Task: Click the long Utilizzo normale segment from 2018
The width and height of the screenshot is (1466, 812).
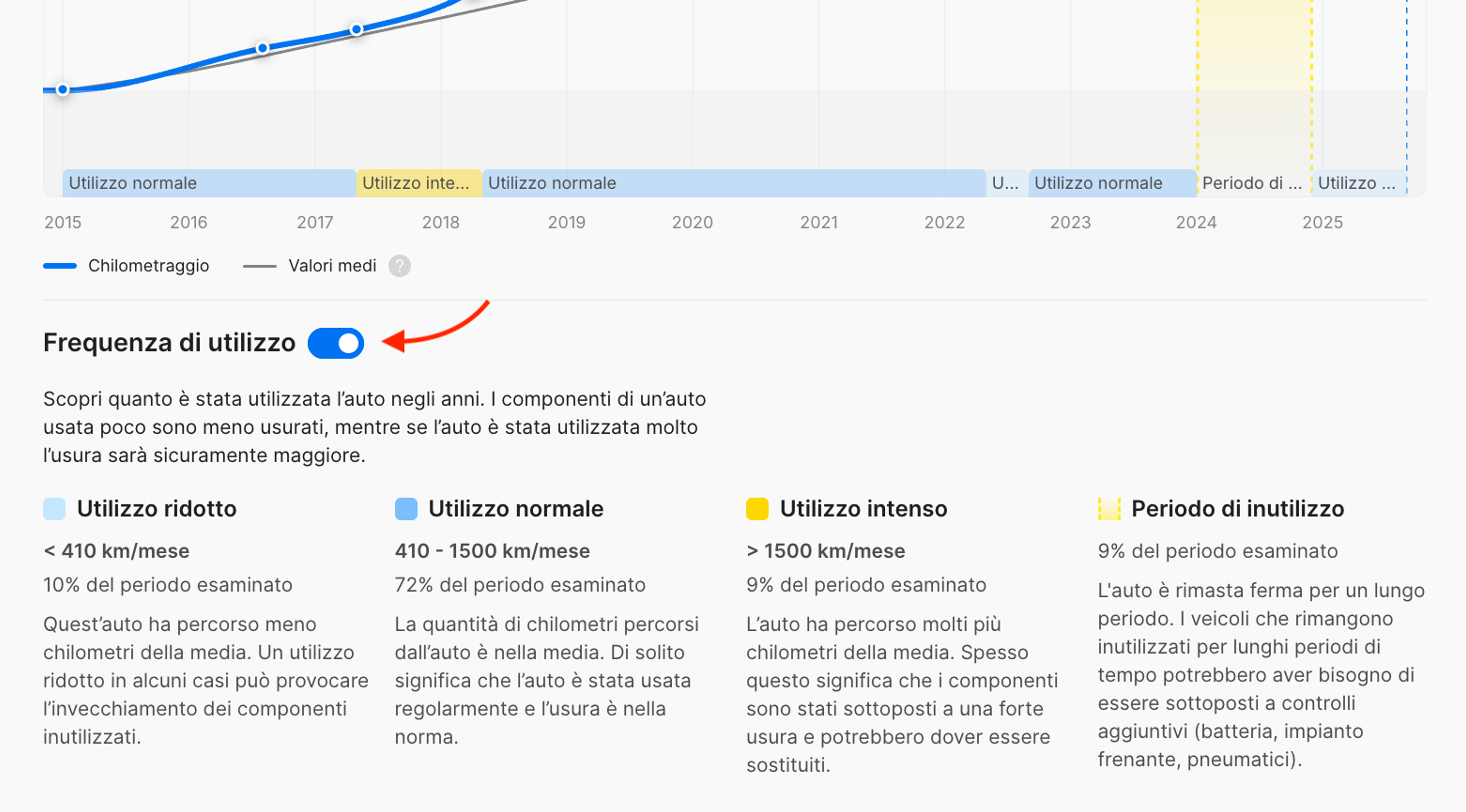Action: [x=734, y=183]
